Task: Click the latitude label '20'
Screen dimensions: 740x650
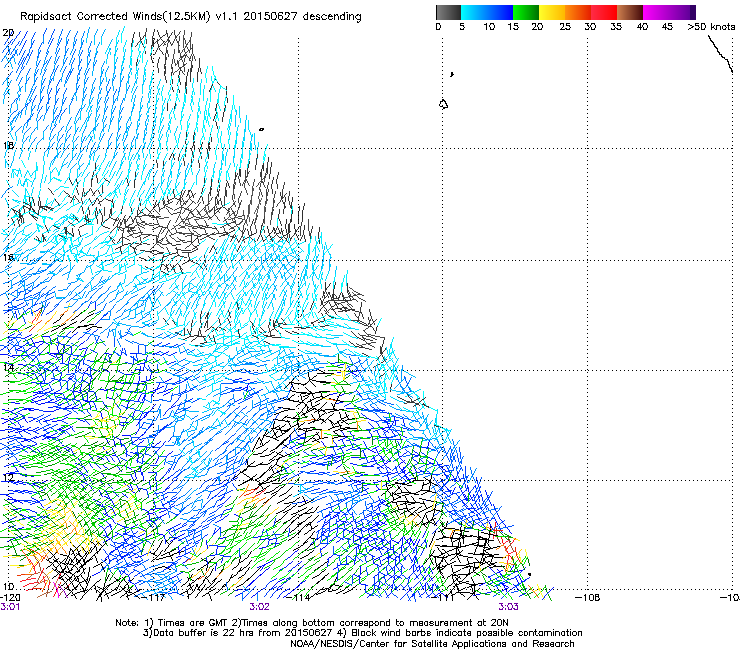Action: (x=8, y=33)
